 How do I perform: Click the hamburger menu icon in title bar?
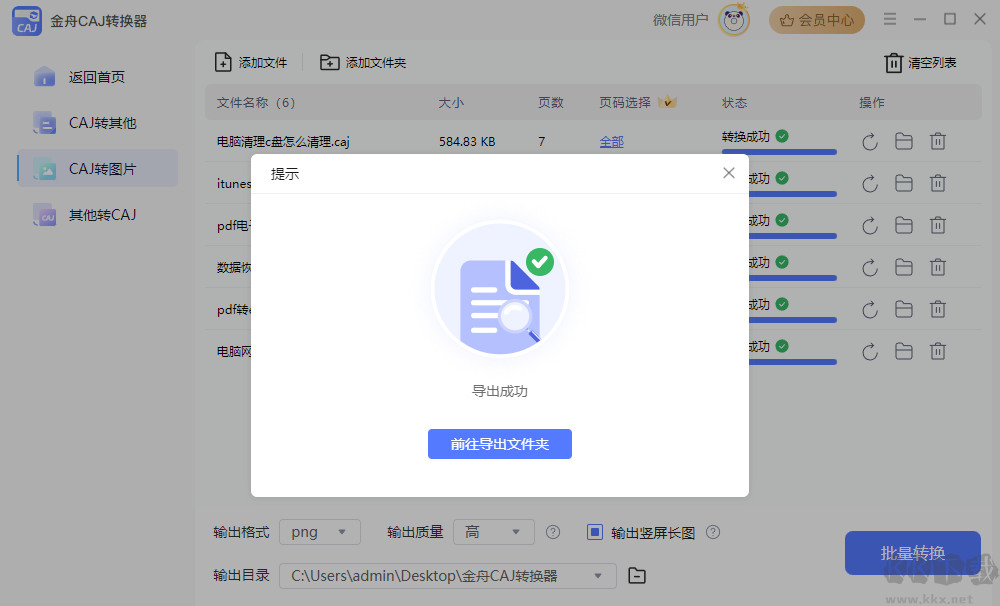pos(889,18)
